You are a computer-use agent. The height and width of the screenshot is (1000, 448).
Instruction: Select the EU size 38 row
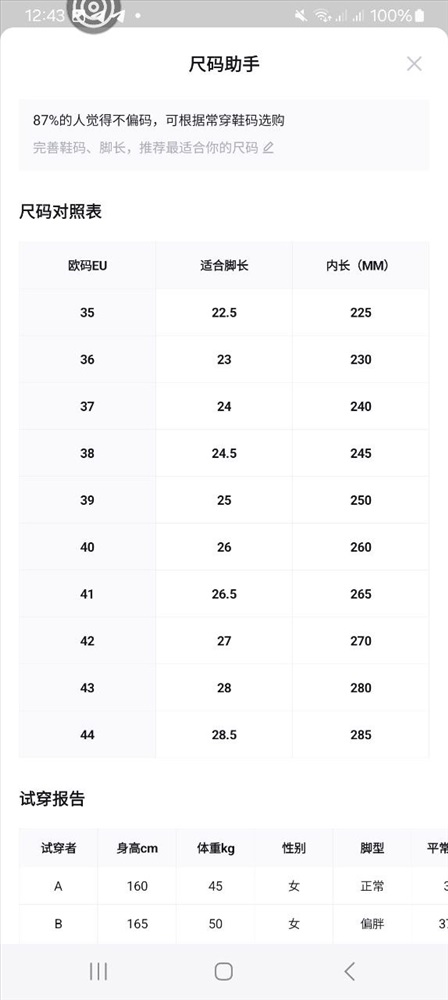pos(223,453)
